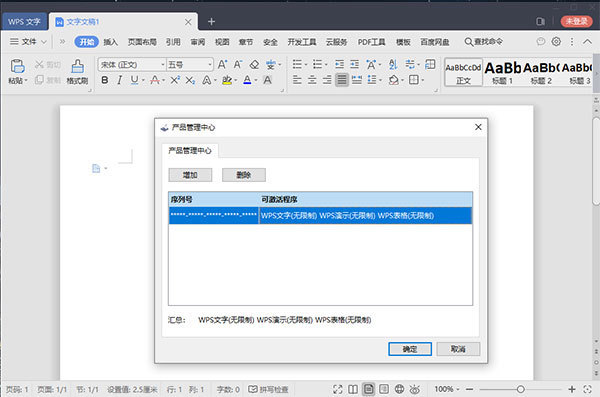Click zoom in plus button
Screen dimensions: 600x397
572,389
